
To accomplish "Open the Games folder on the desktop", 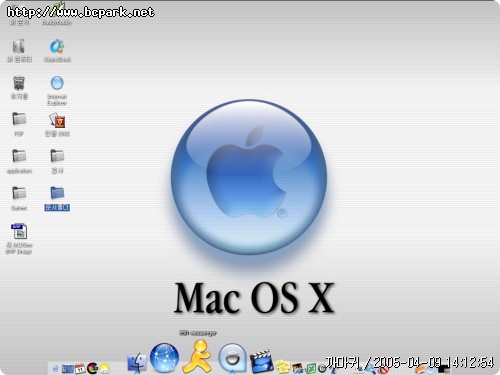I will tap(19, 193).
